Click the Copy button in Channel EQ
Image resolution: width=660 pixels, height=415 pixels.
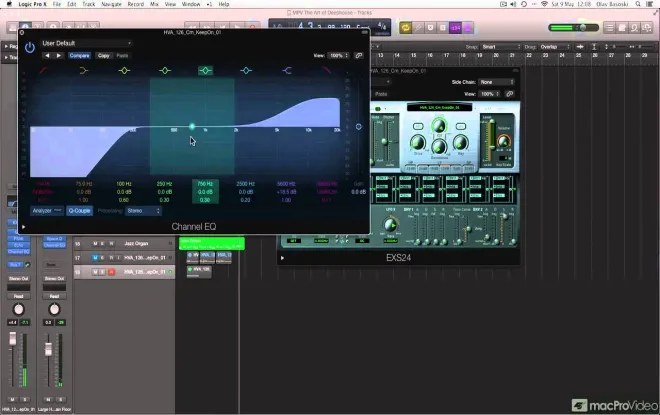(x=104, y=56)
